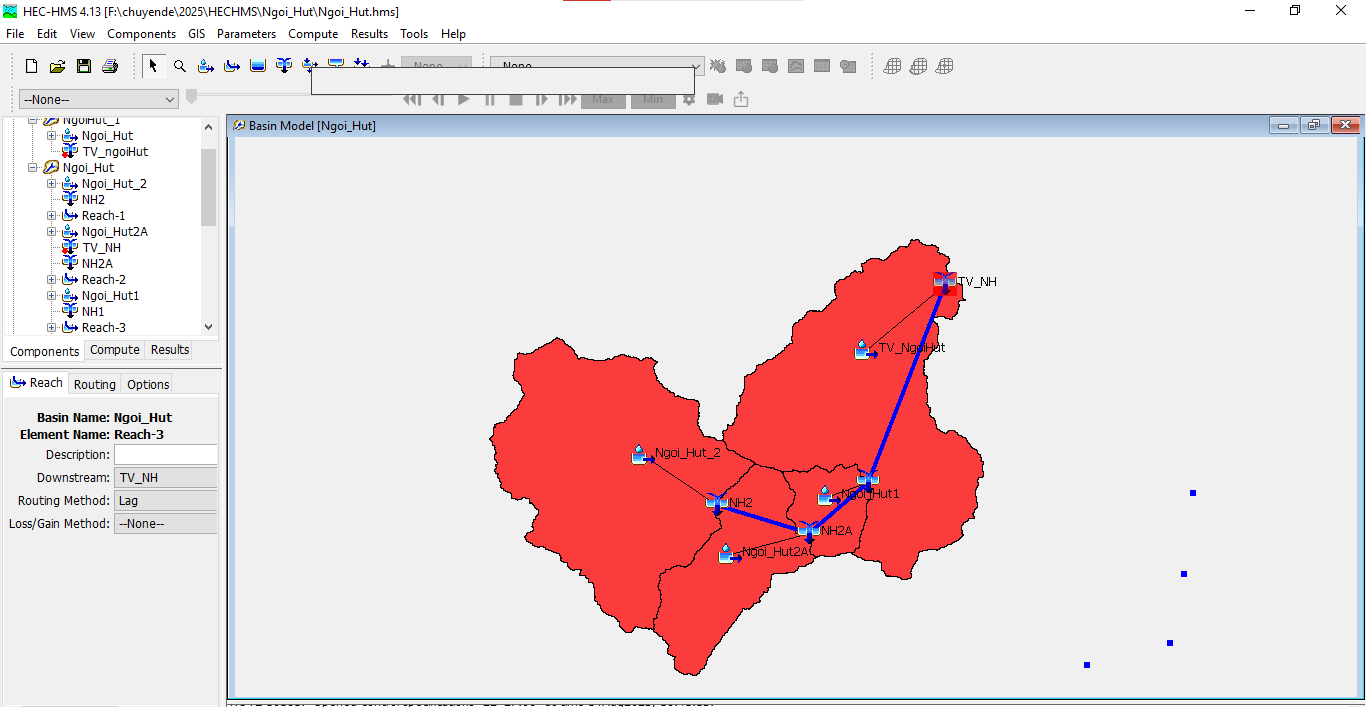The height and width of the screenshot is (707, 1366).
Task: Expand the Reach-1 tree node
Action: [x=52, y=216]
